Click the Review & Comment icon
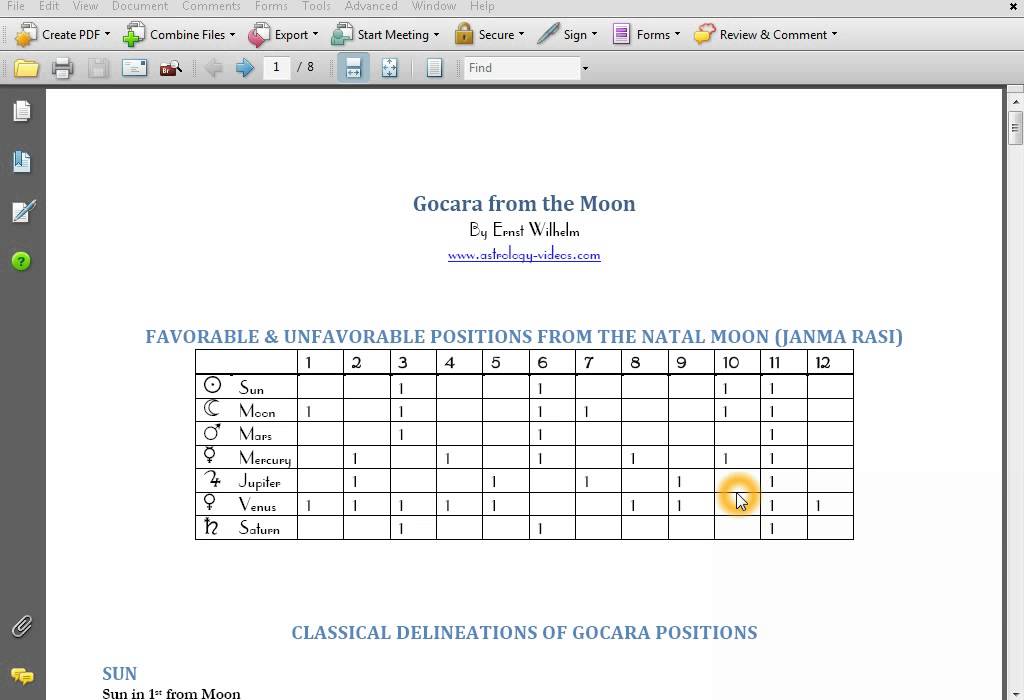Image resolution: width=1024 pixels, height=700 pixels. (704, 34)
